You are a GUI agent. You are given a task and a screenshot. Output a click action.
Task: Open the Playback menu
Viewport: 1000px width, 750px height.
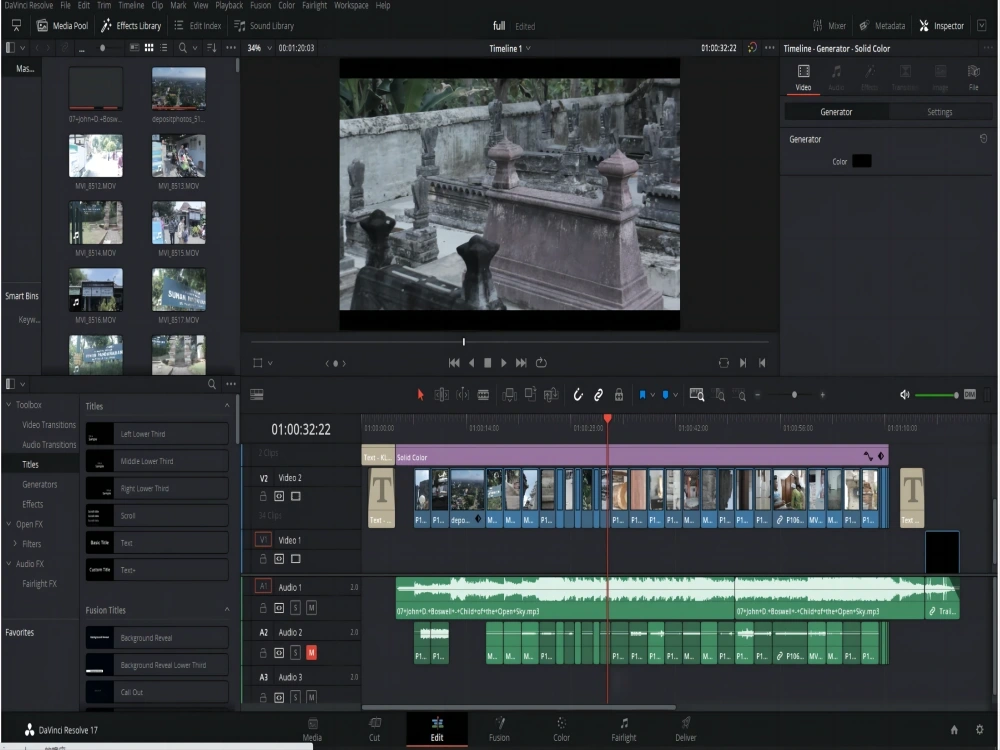tap(229, 5)
